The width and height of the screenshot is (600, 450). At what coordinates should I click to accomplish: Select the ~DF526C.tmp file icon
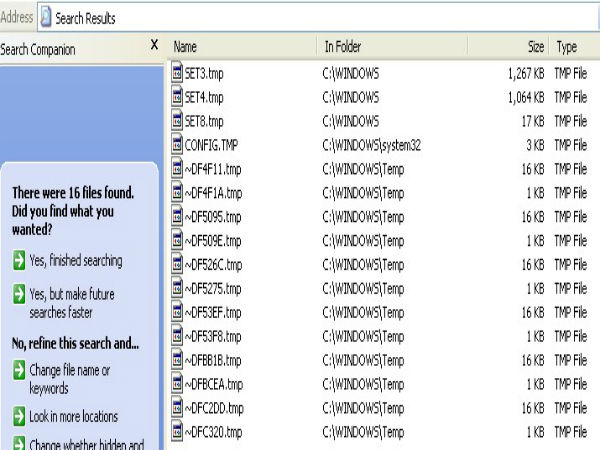point(177,265)
